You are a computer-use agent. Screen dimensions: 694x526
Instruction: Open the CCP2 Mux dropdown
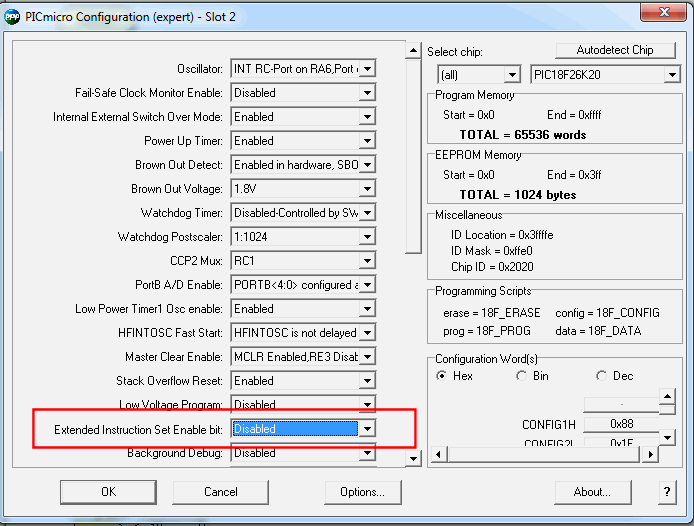[x=303, y=260]
